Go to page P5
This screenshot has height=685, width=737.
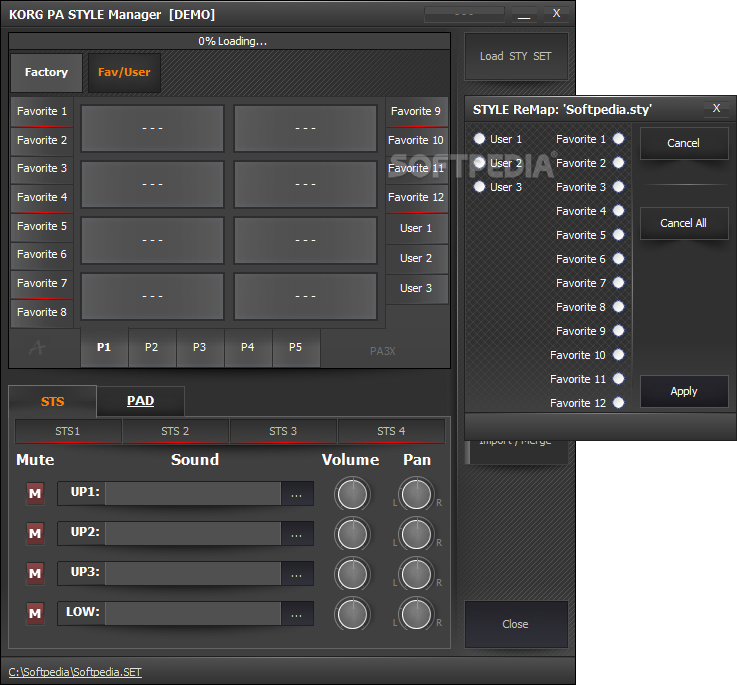click(x=296, y=347)
